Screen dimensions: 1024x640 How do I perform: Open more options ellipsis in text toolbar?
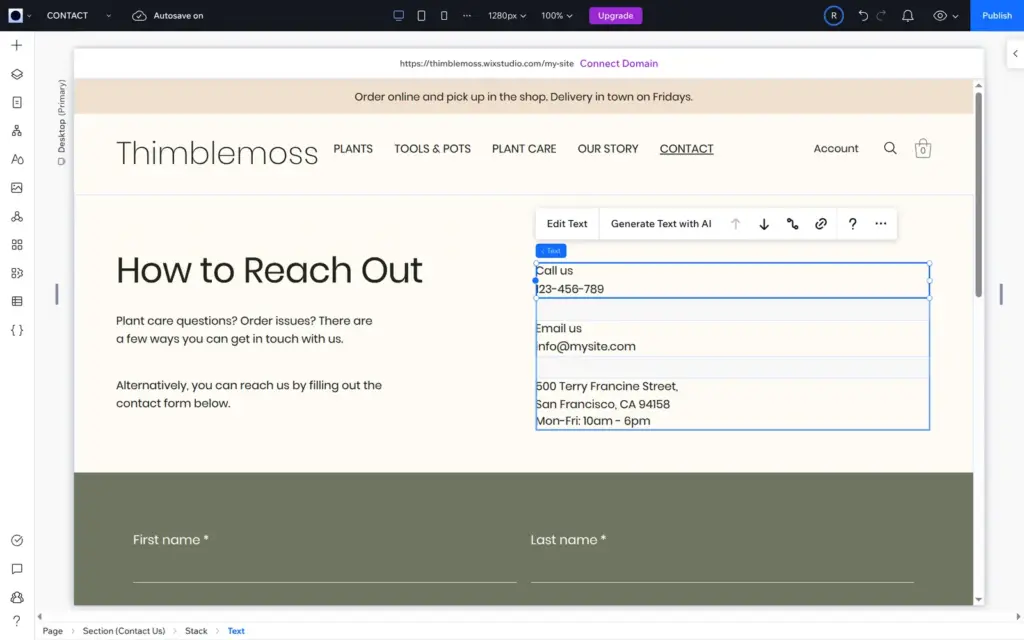[x=881, y=224]
